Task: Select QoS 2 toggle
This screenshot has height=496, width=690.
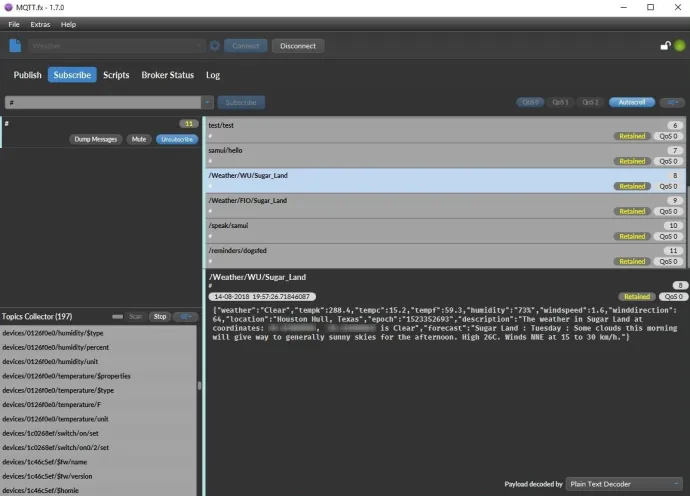Action: click(590, 103)
